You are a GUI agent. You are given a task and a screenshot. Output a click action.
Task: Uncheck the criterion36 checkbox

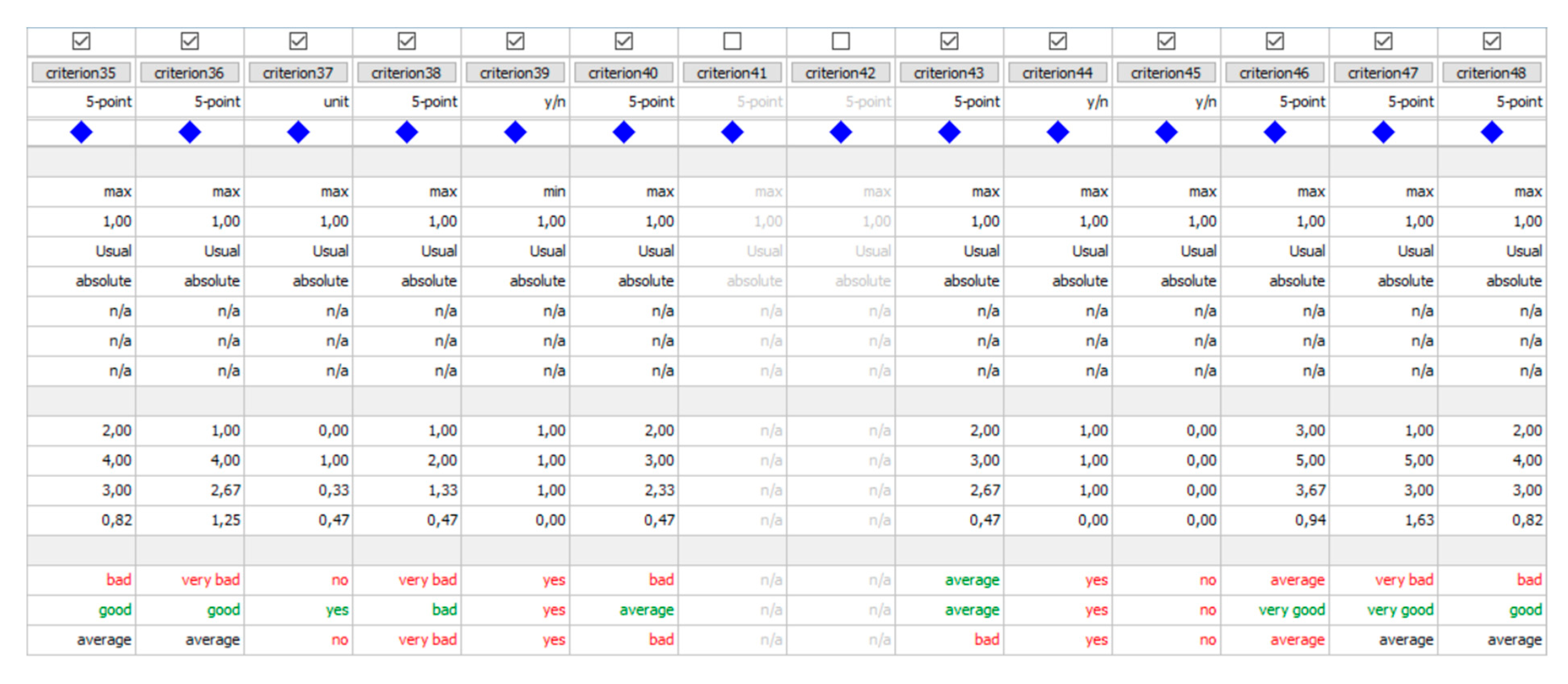189,41
